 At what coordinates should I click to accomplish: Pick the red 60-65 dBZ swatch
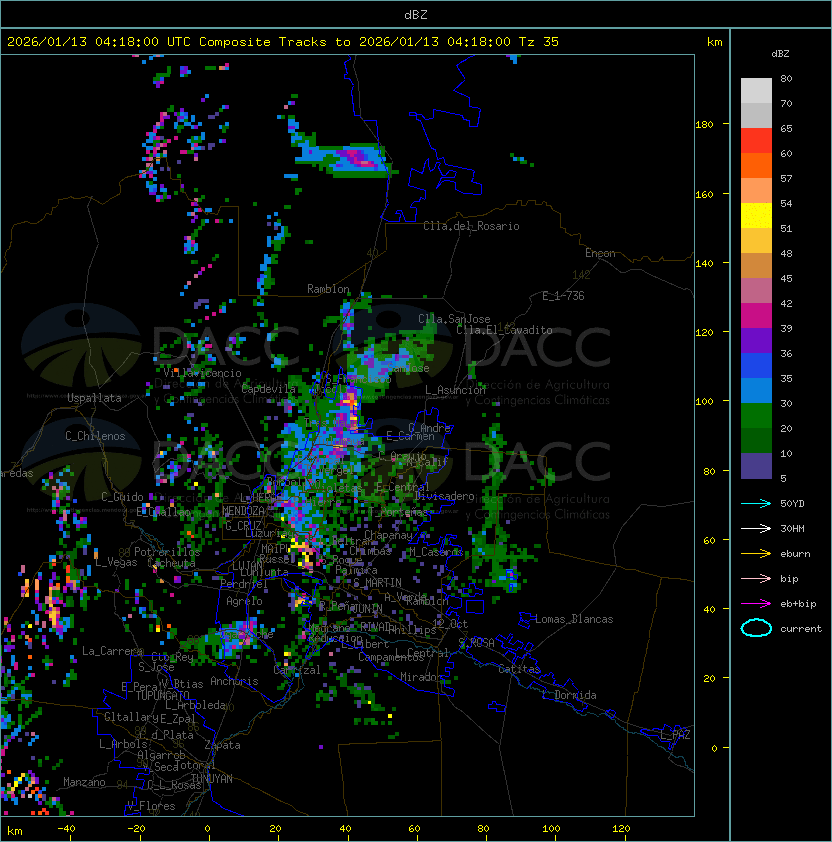tap(756, 141)
